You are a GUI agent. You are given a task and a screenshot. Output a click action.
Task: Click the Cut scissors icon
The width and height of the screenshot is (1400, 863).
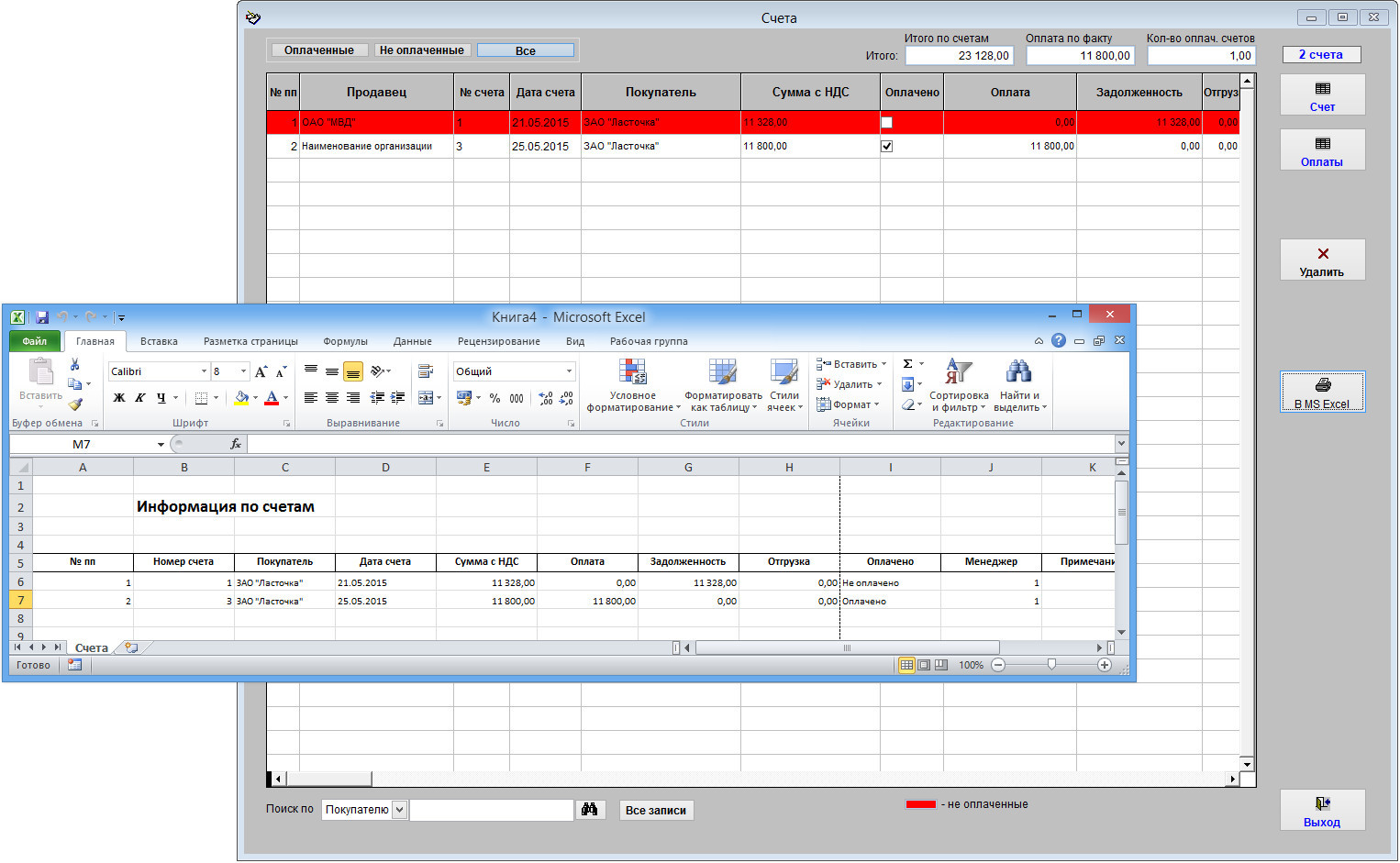tap(75, 365)
